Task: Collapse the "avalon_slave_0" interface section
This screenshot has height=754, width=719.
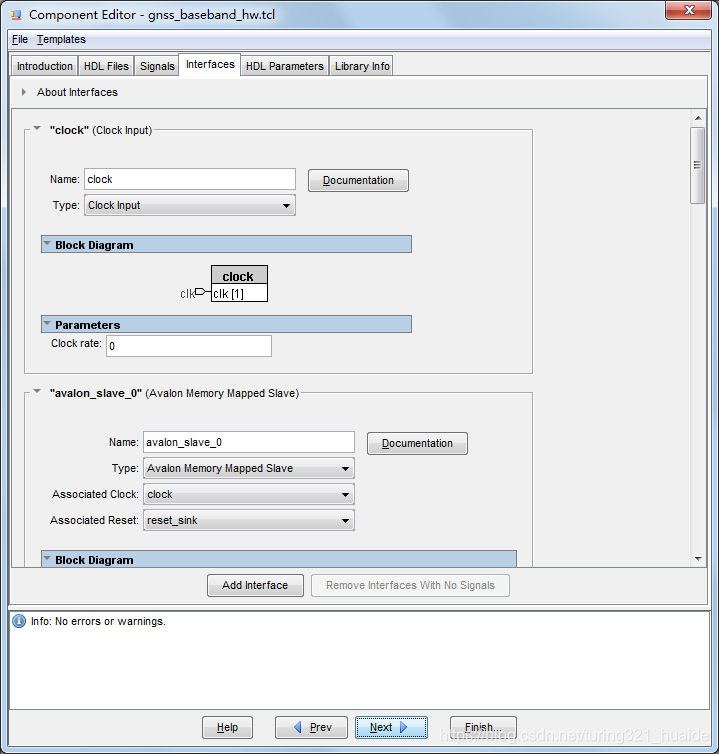Action: 37,391
